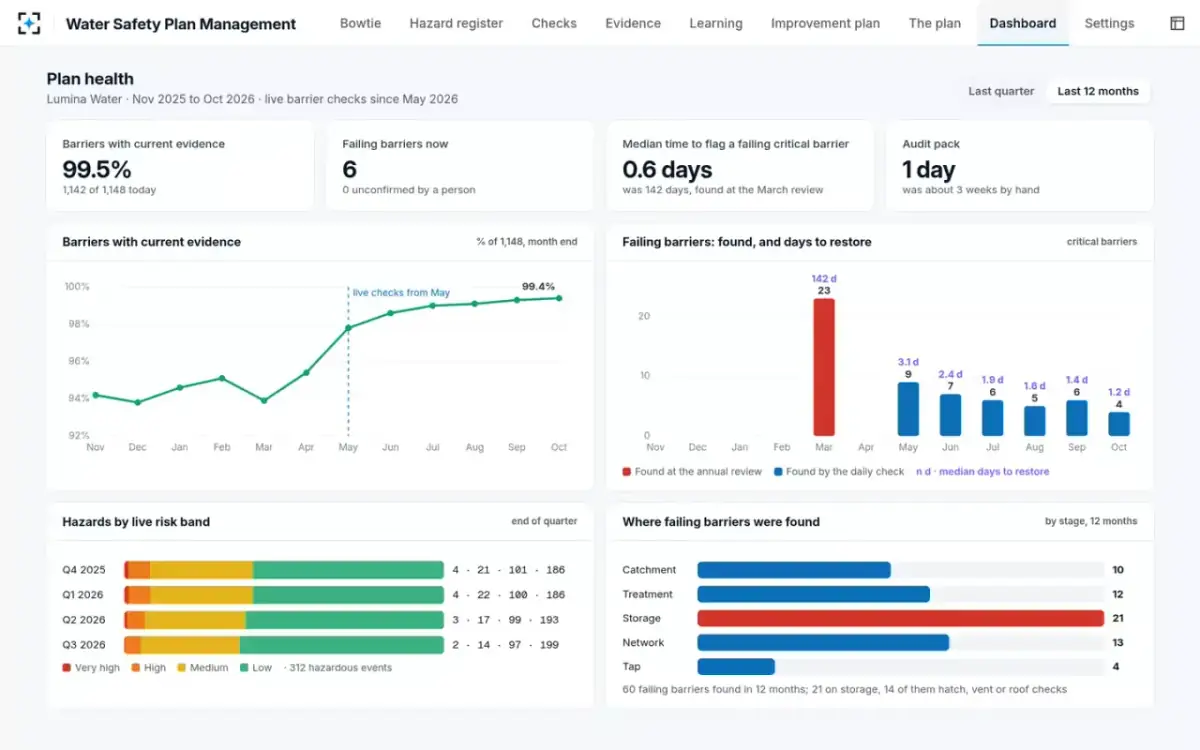Open the Failing barriers now card
Image resolution: width=1200 pixels, height=750 pixels.
tap(460, 166)
